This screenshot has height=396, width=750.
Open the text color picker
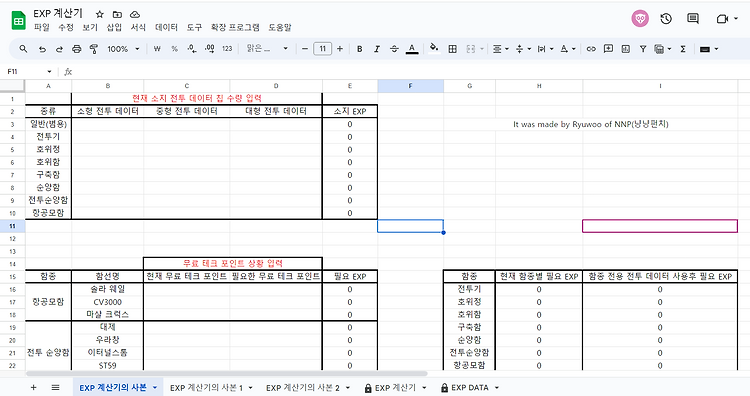412,49
